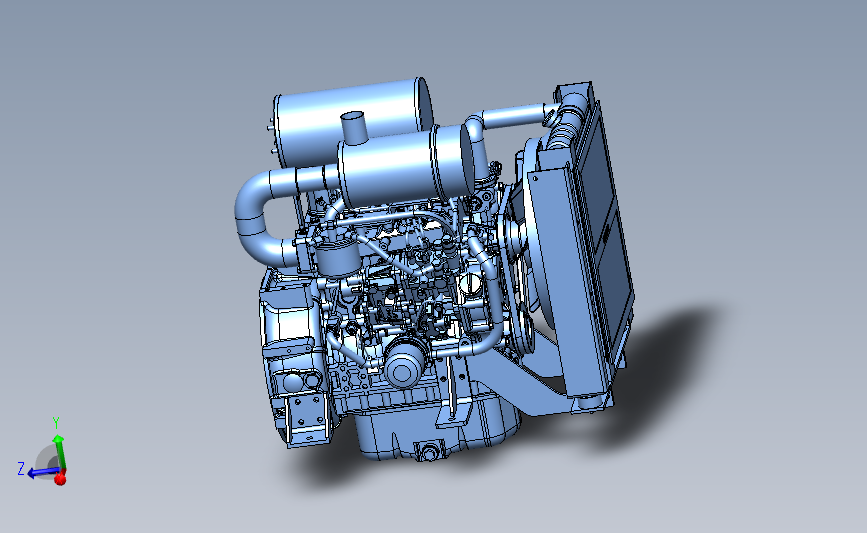This screenshot has height=533, width=867.
Task: Select the round oil filter on the engine model
Action: [405, 362]
